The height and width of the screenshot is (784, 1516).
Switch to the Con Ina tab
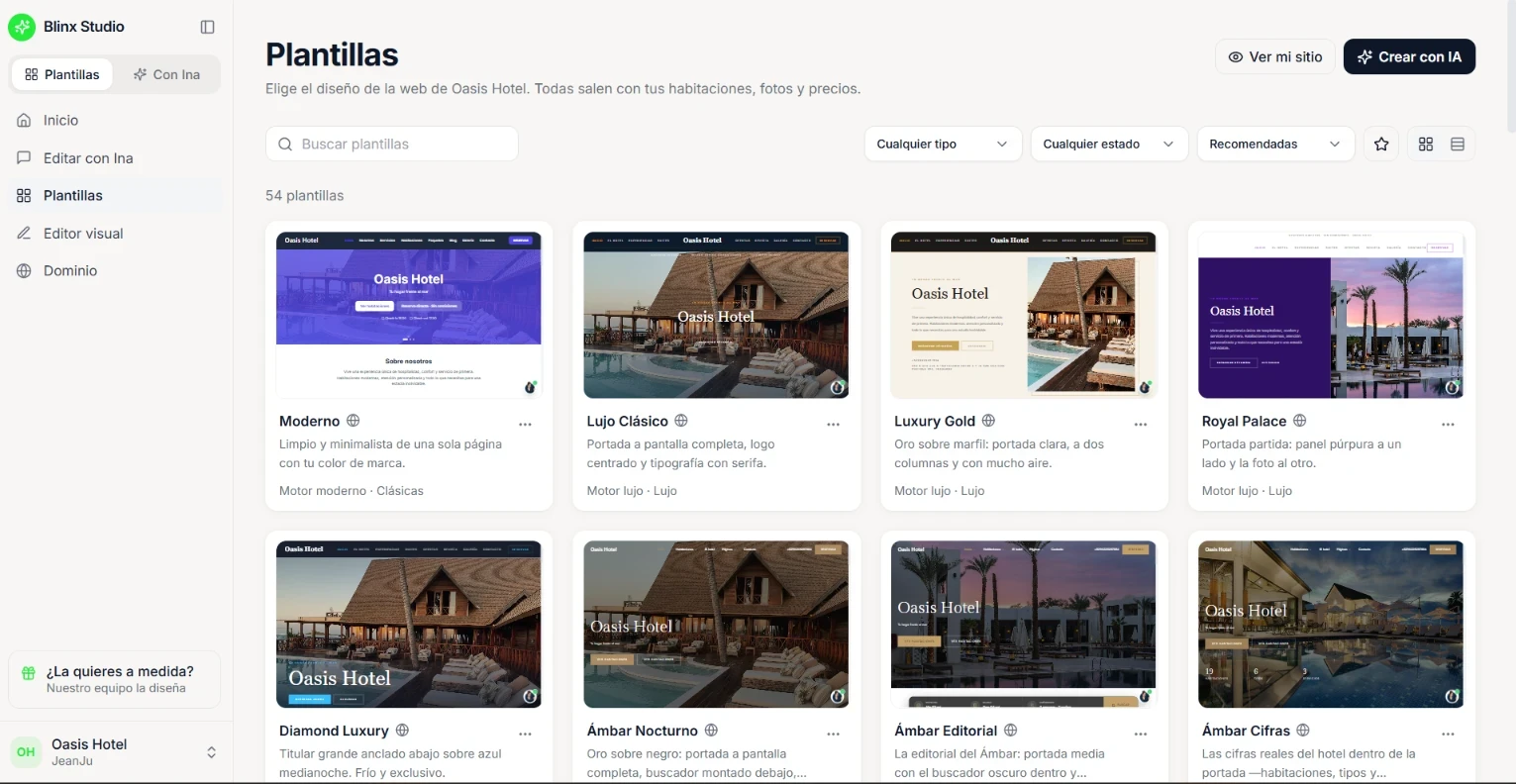coord(166,74)
